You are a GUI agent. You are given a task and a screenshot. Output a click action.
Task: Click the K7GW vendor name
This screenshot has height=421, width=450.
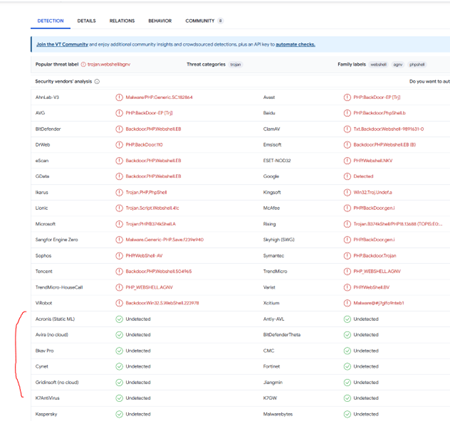pyautogui.click(x=270, y=398)
